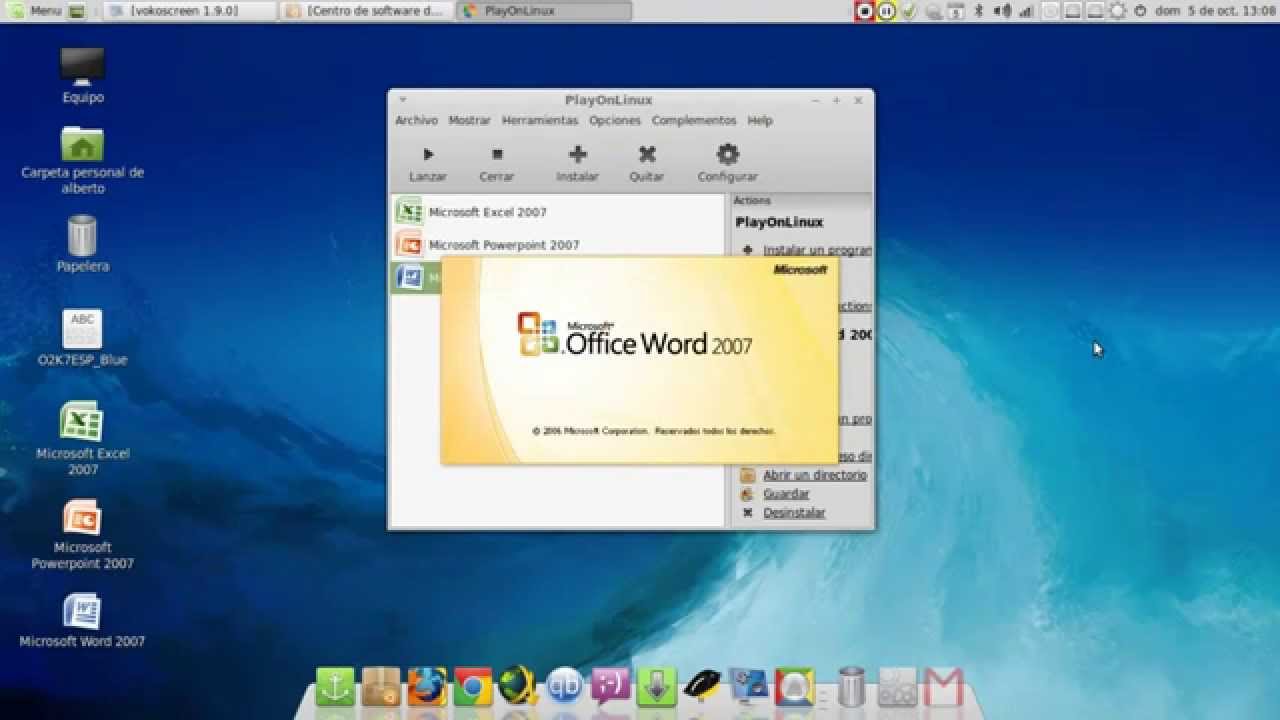Click the brightness sun tray icon
The width and height of the screenshot is (1280, 720).
[x=1118, y=11]
